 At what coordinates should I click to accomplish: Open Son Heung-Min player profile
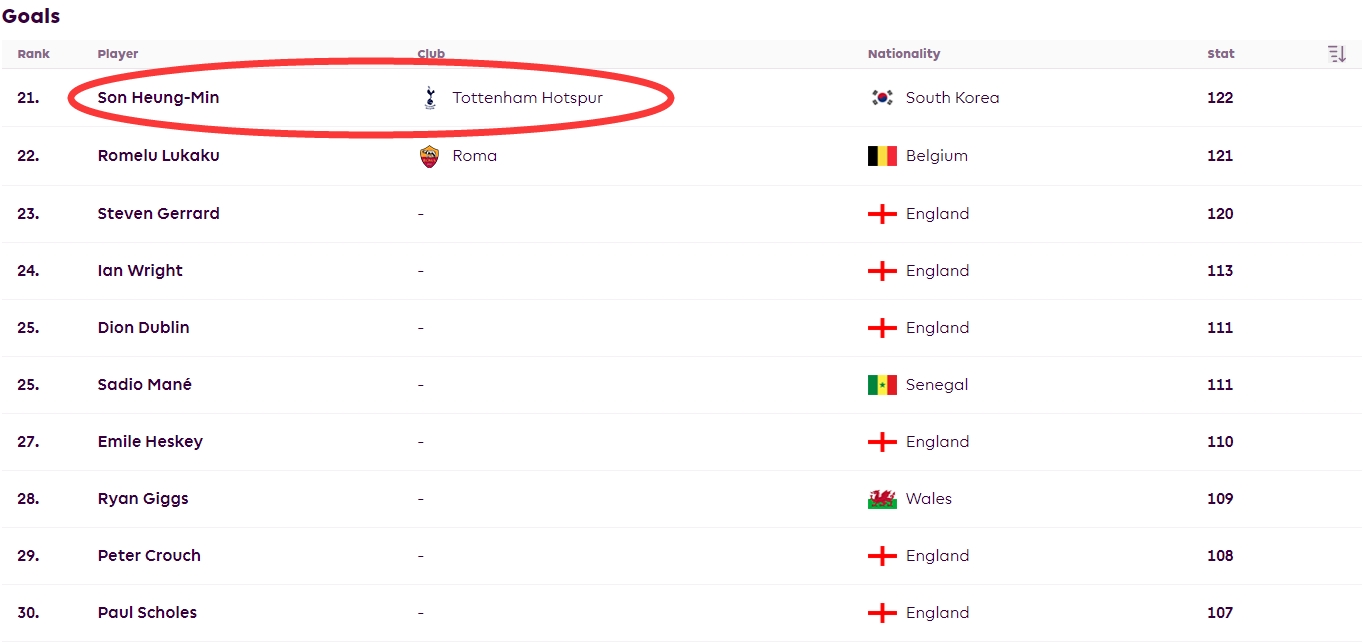(158, 98)
